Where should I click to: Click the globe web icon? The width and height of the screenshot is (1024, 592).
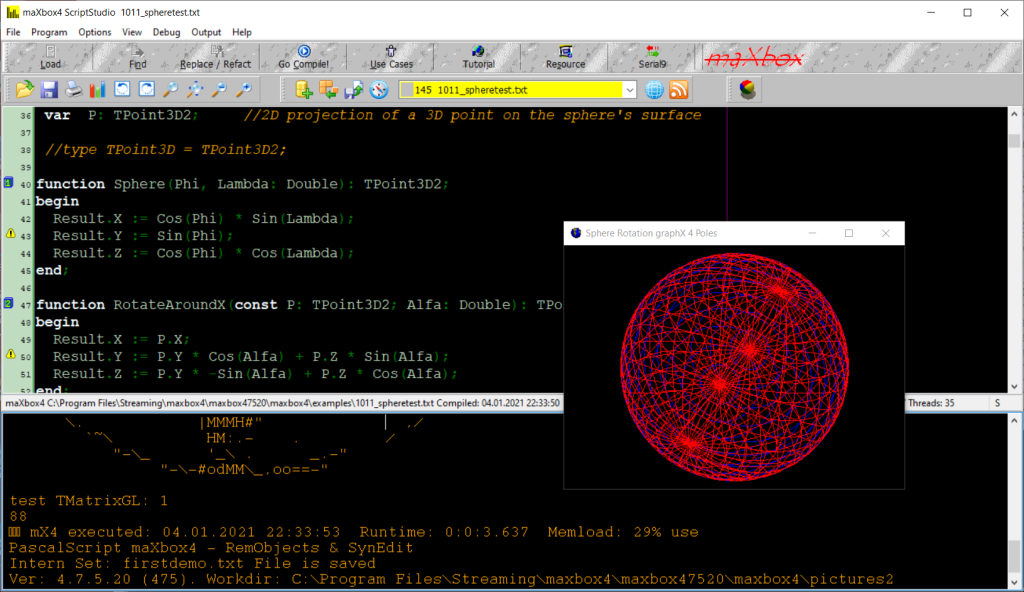click(654, 90)
